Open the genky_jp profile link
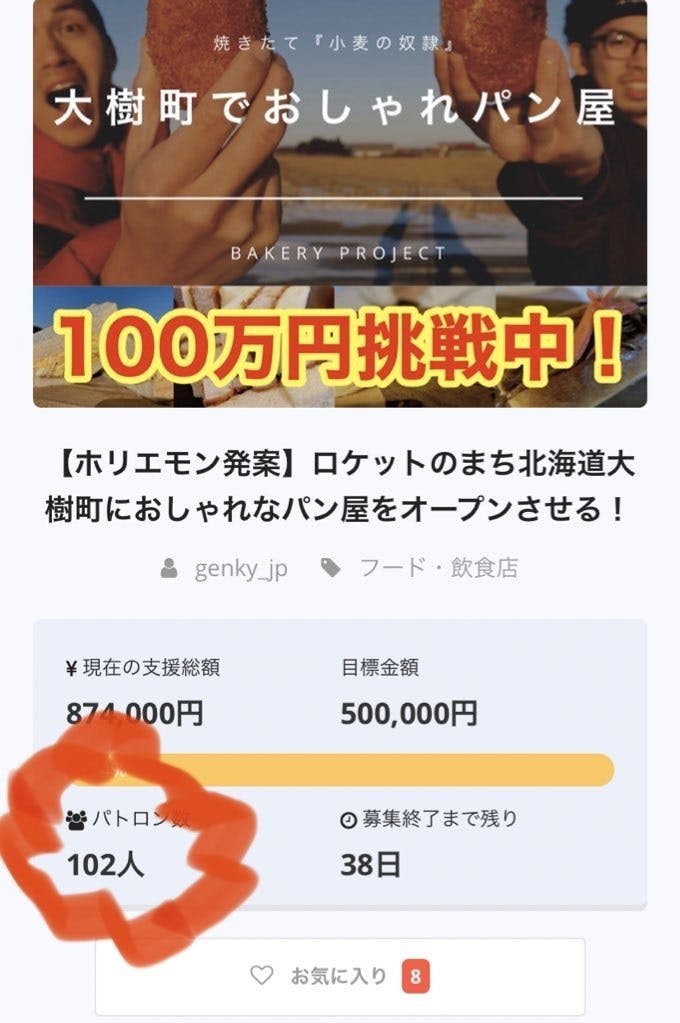680x1023 pixels. [x=241, y=569]
